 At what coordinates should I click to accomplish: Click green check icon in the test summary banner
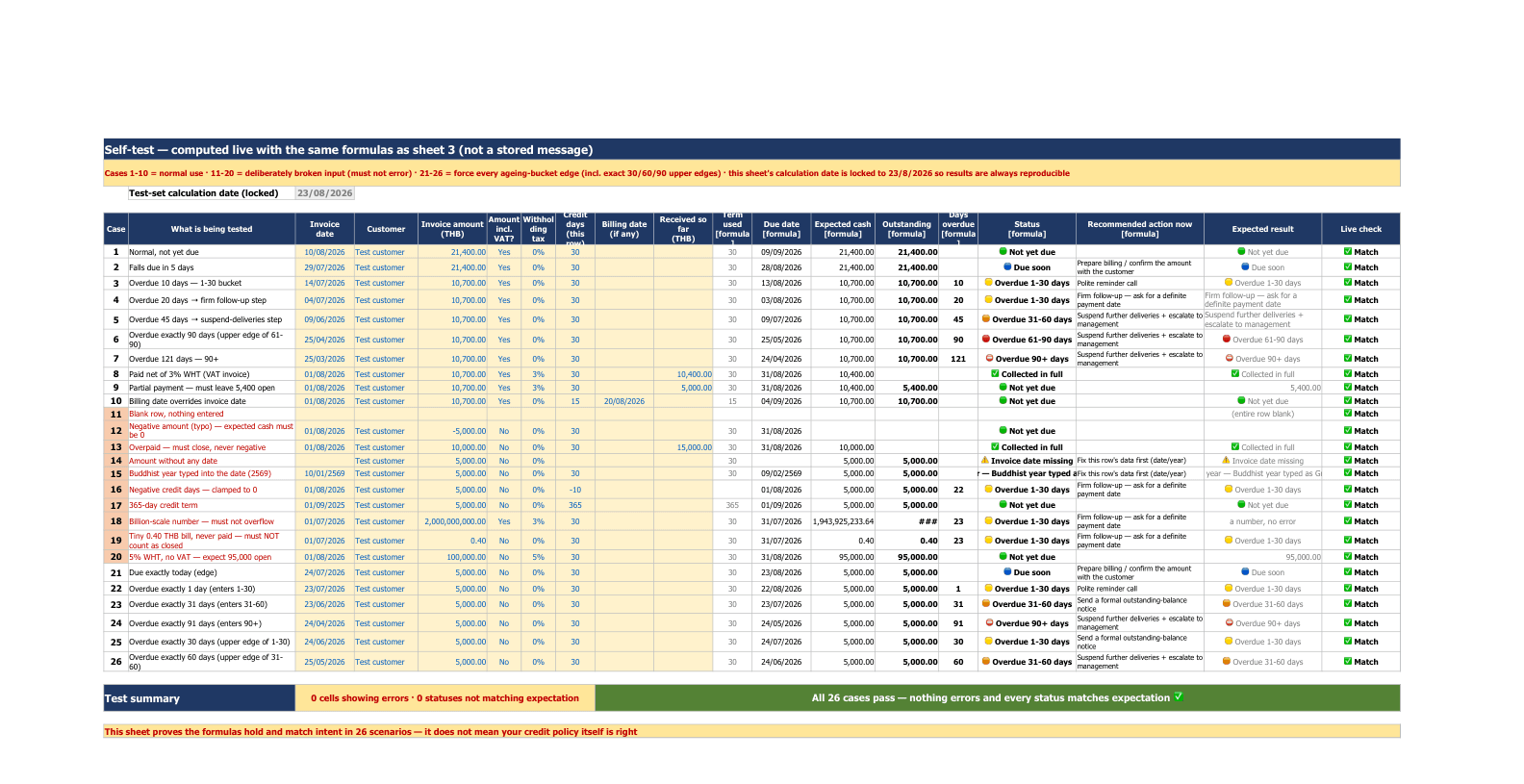click(1179, 697)
